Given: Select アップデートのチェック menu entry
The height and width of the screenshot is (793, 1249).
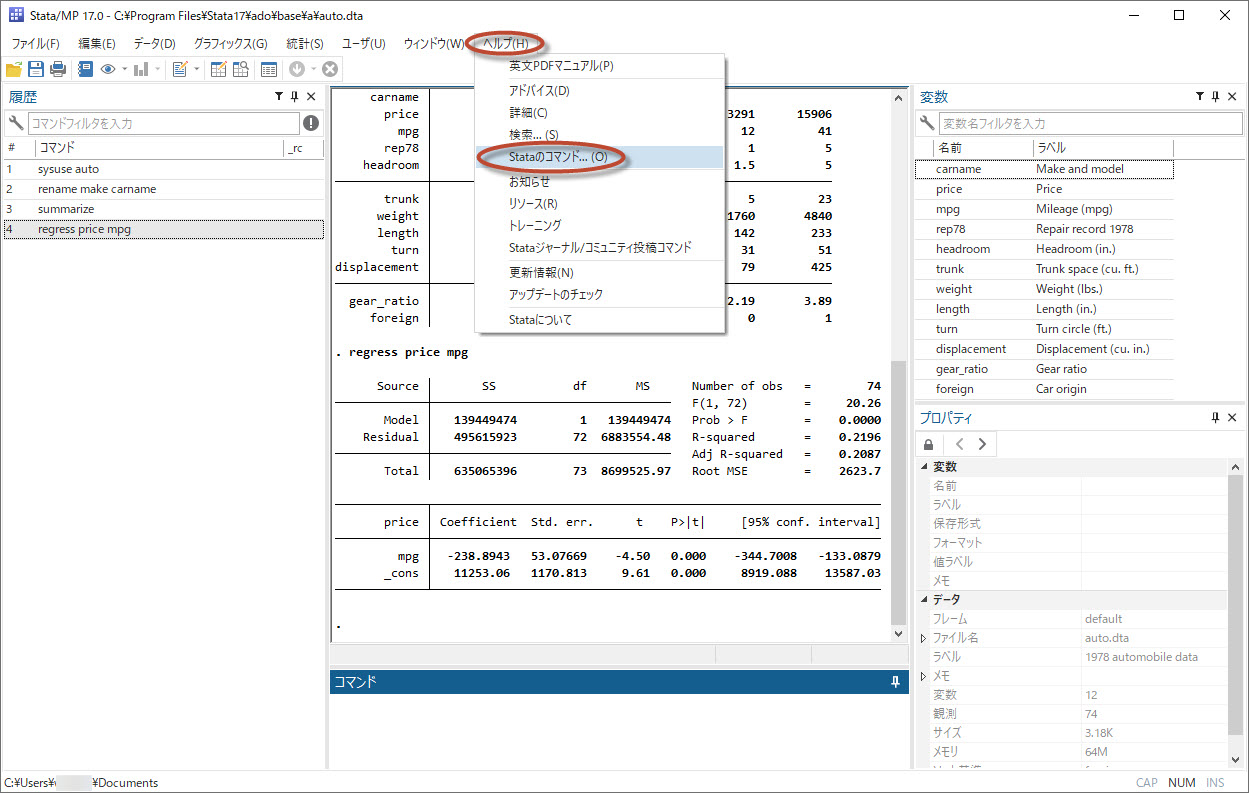Looking at the screenshot, I should (600, 295).
